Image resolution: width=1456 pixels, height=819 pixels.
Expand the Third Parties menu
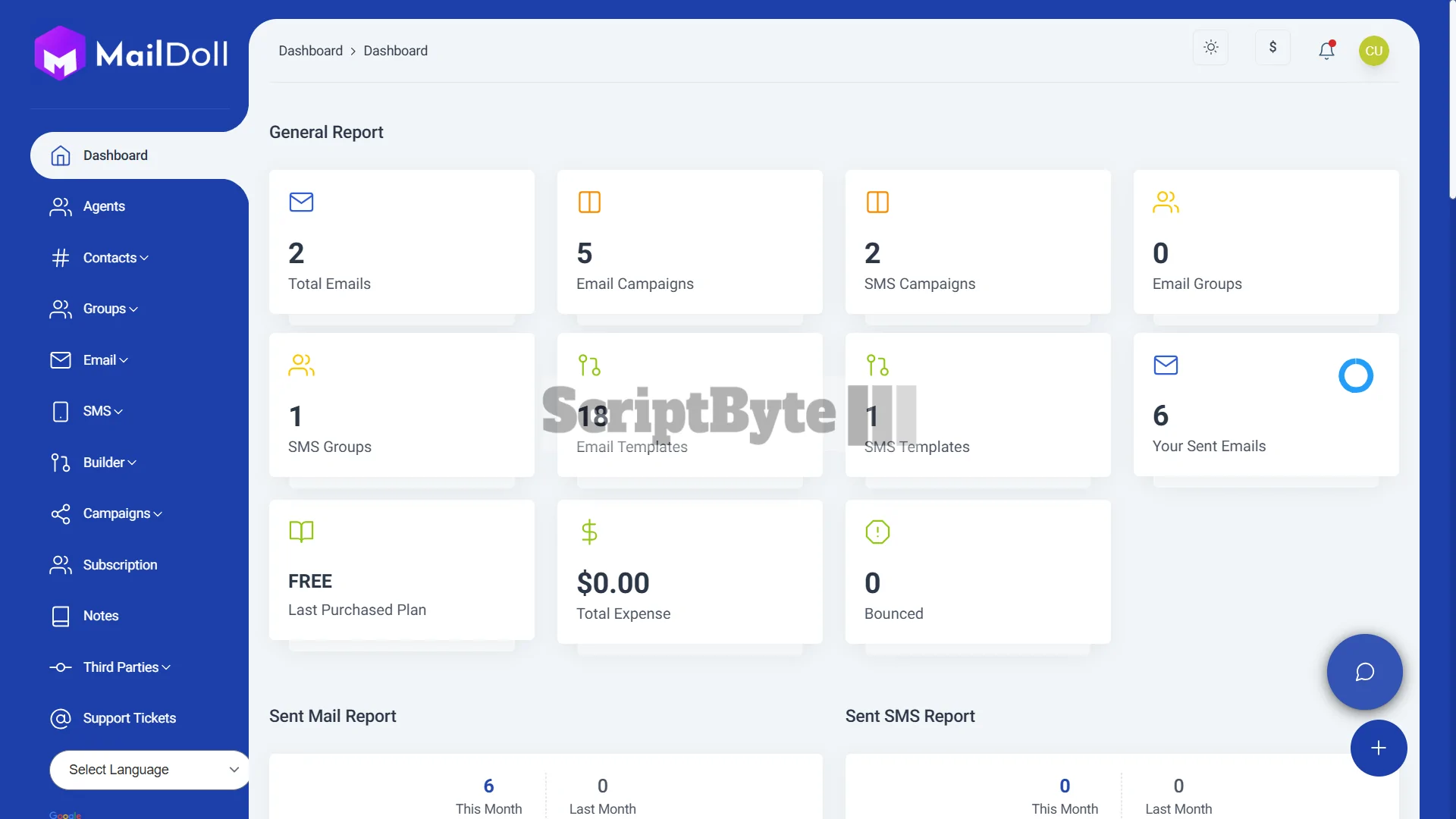126,667
